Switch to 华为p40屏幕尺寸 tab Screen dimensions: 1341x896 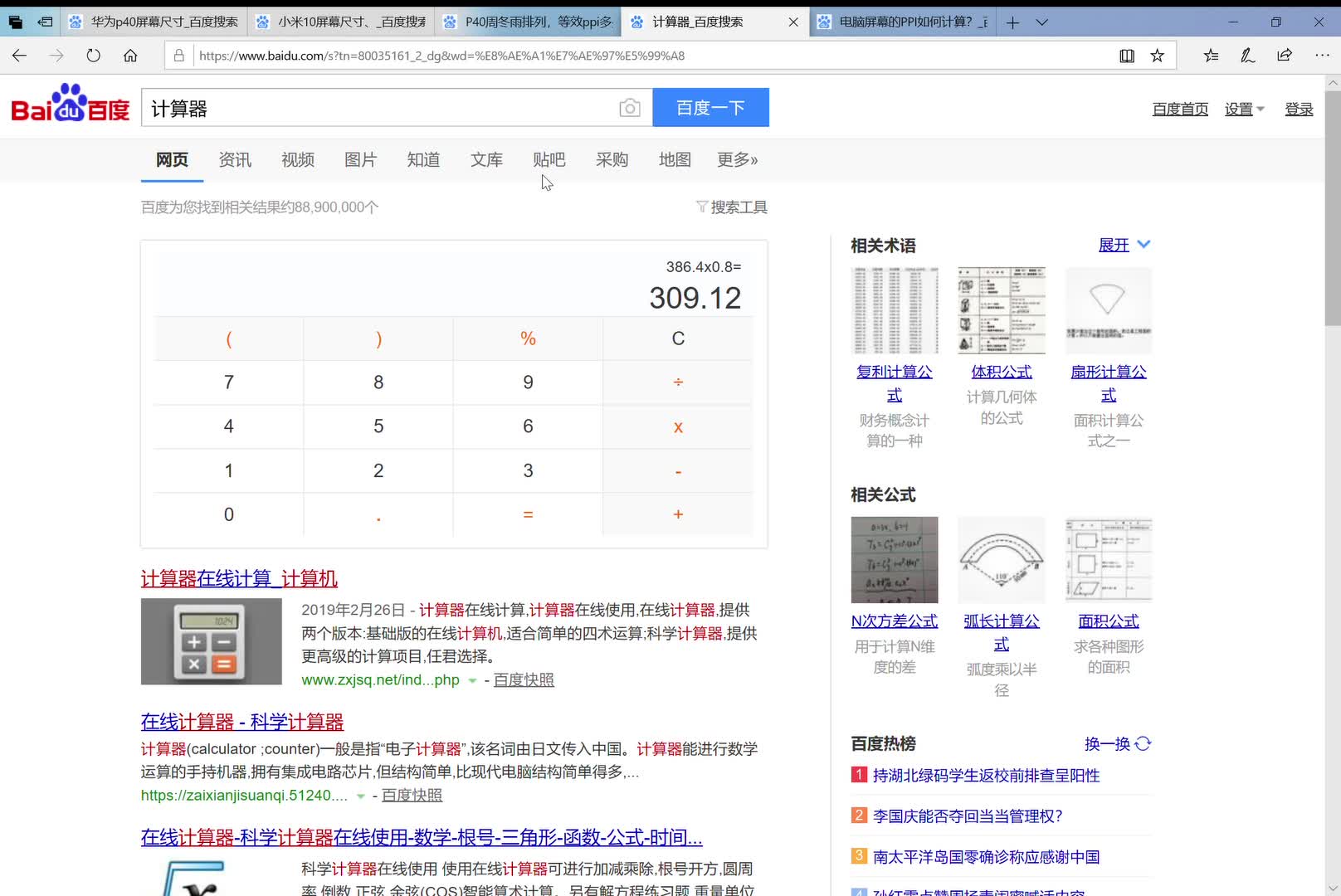click(154, 22)
